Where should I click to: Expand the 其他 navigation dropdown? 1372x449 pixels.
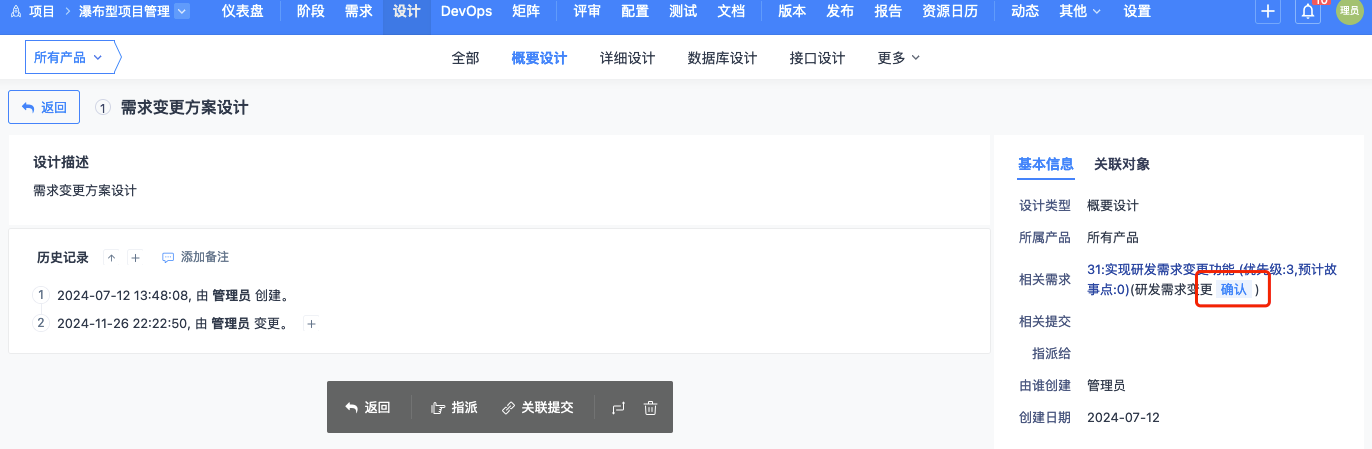tap(1080, 12)
